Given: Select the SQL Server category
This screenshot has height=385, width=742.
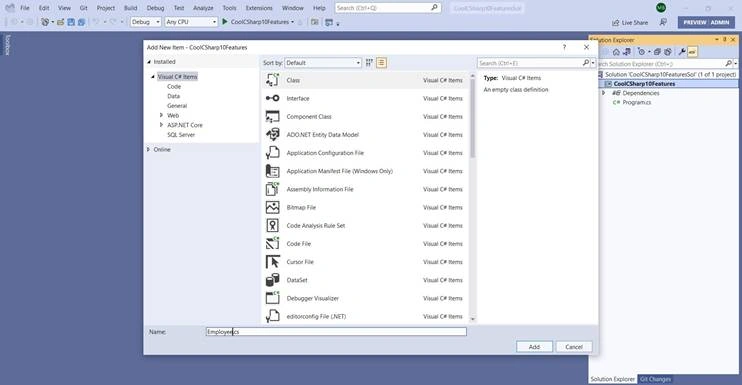Looking at the screenshot, I should click(x=181, y=135).
